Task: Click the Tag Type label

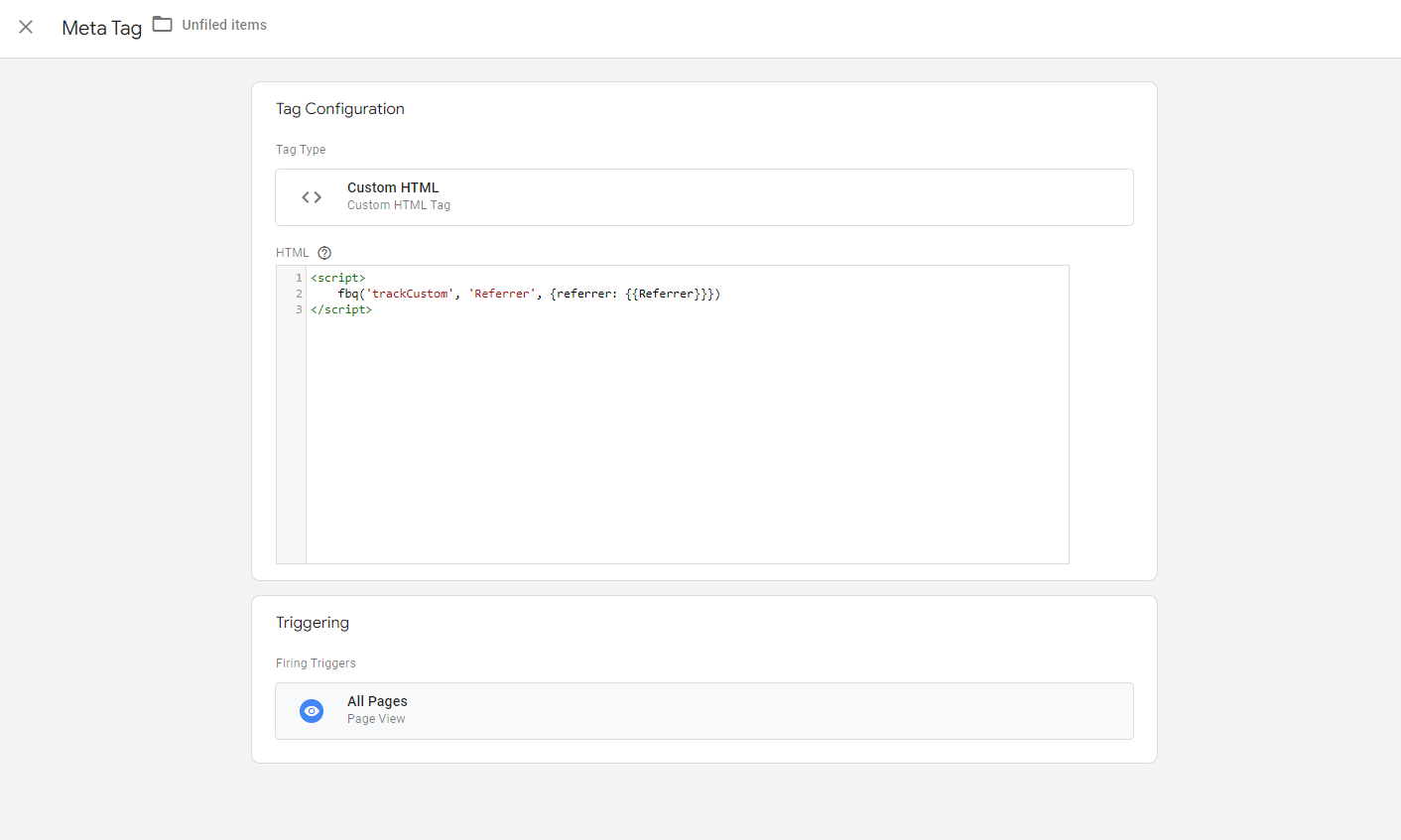Action: coord(301,150)
